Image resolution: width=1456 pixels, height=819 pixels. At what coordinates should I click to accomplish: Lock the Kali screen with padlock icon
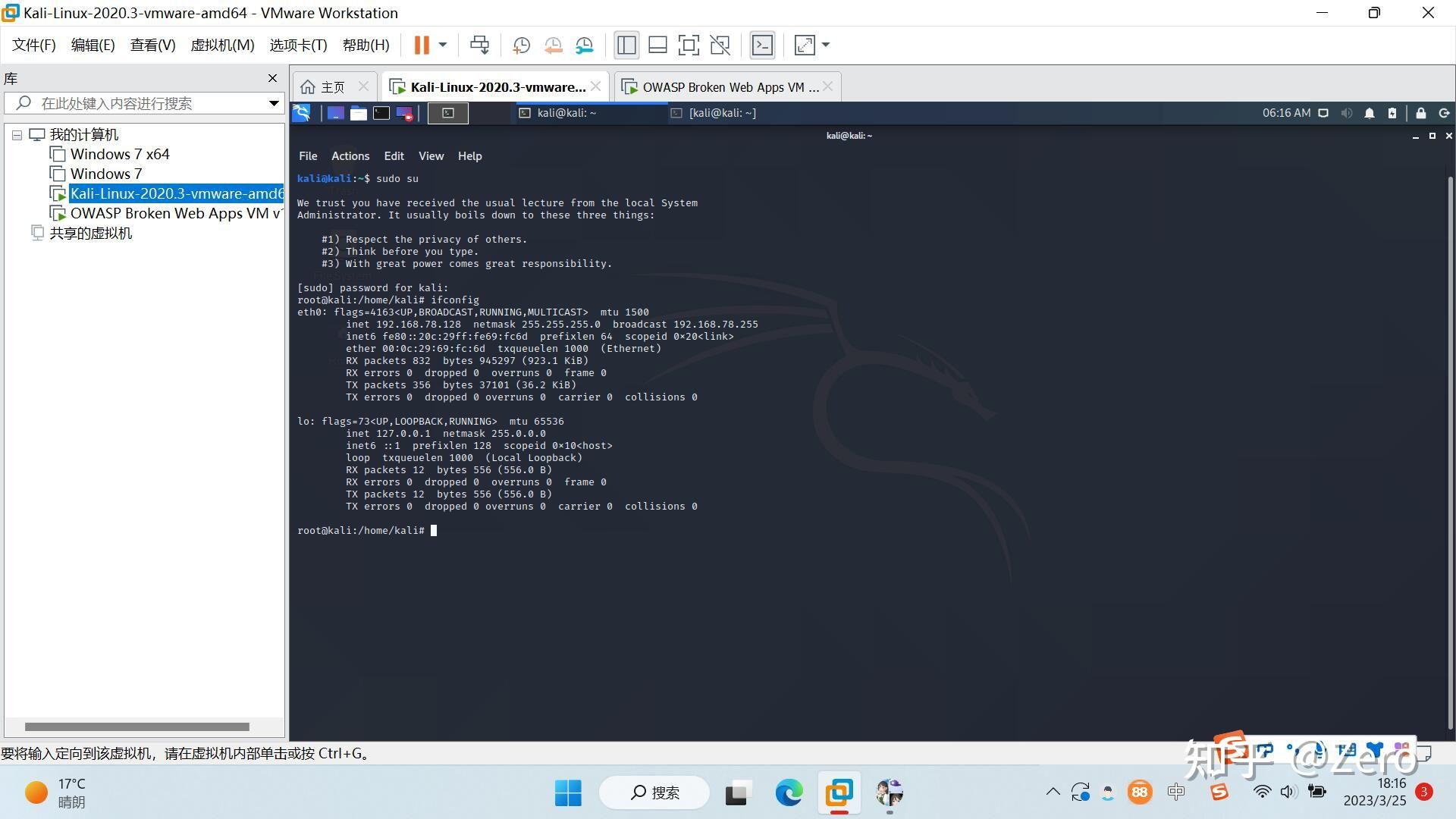(x=1421, y=113)
